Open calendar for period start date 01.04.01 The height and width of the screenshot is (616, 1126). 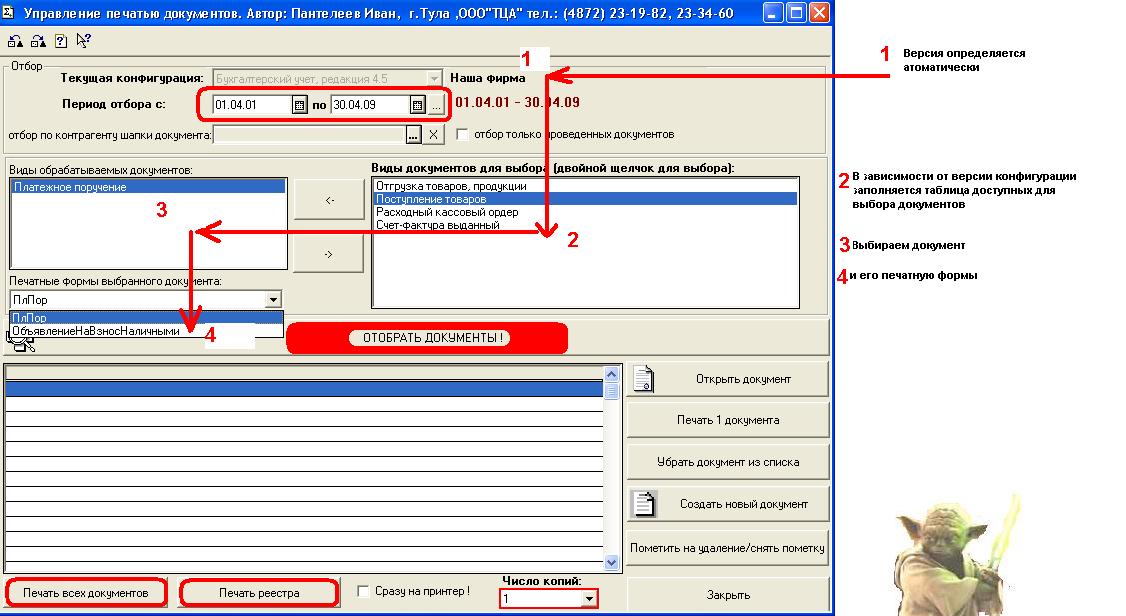[299, 105]
